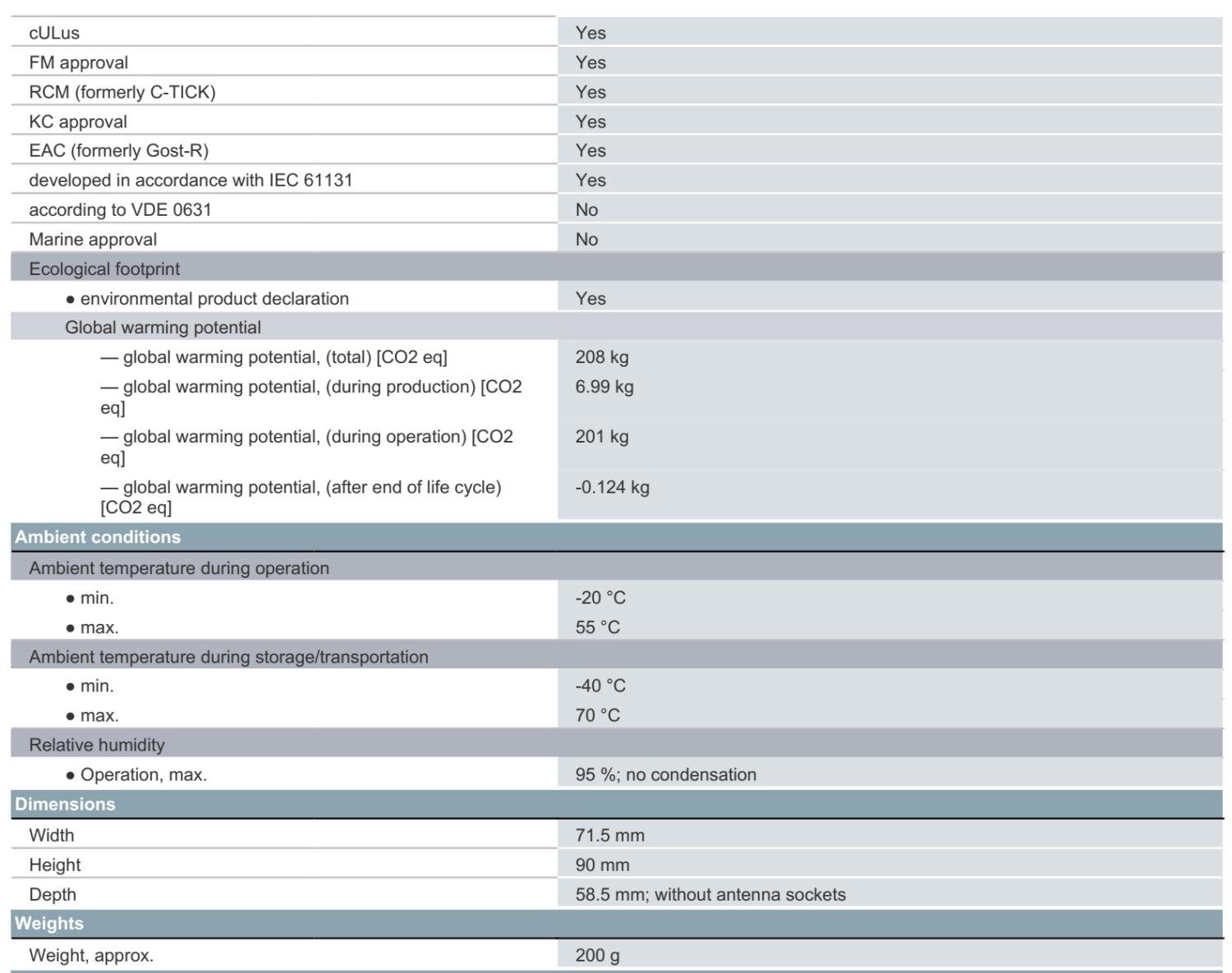
Task: Click the Dimensions section header
Action: click(x=65, y=804)
